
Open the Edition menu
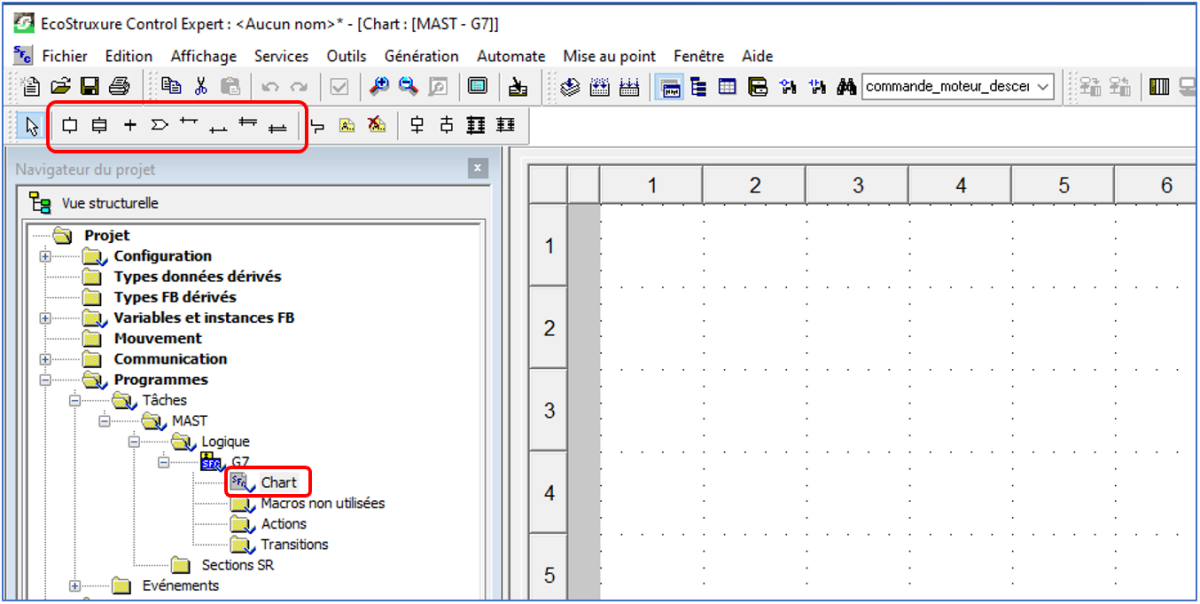(129, 56)
